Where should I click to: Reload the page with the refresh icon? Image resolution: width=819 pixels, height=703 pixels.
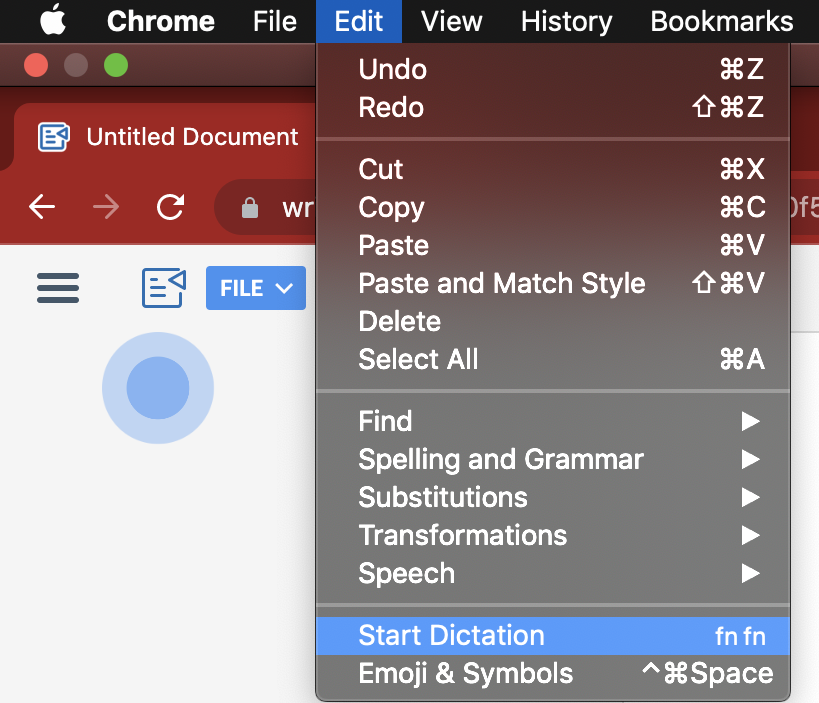pos(171,207)
